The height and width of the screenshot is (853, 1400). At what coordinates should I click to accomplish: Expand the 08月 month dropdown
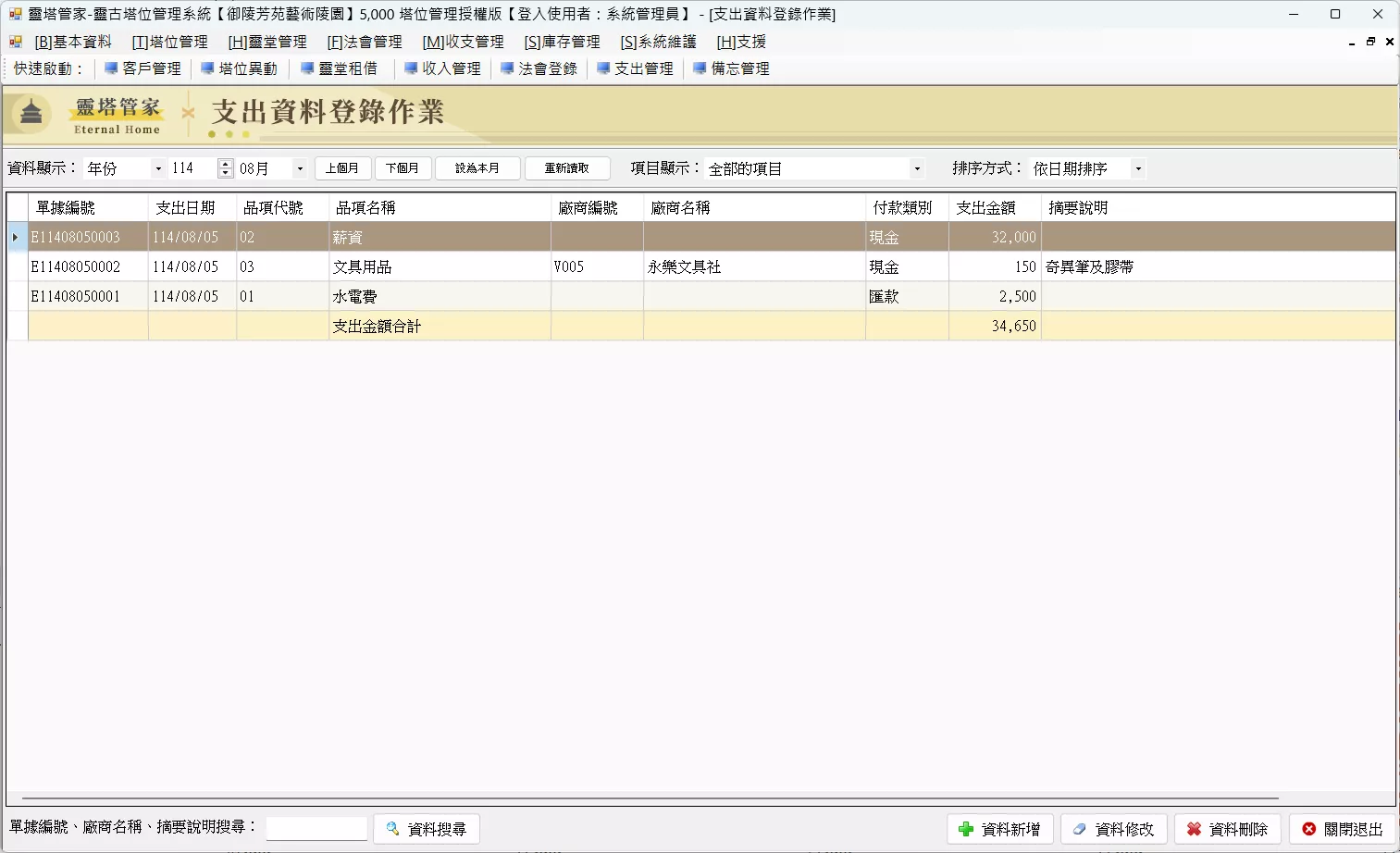[299, 168]
